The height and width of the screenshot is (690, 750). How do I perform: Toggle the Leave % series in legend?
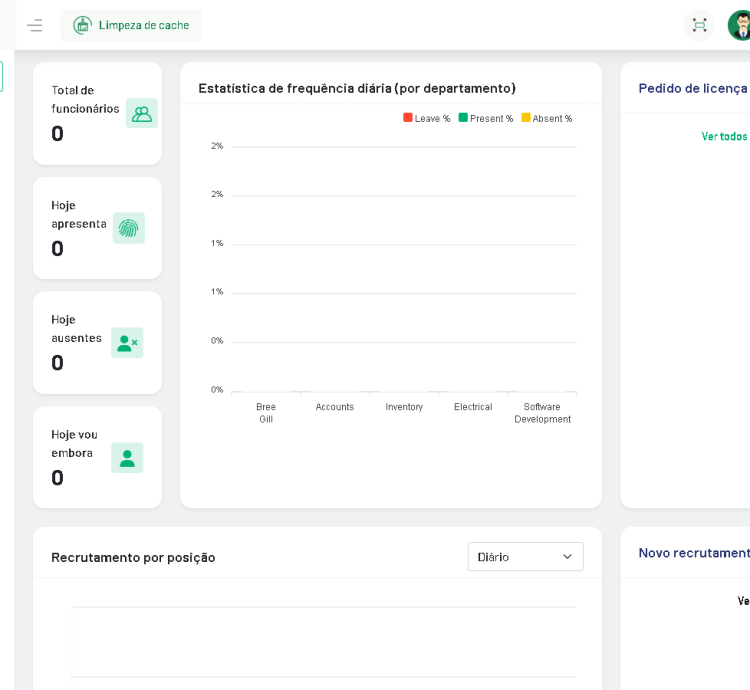427,118
